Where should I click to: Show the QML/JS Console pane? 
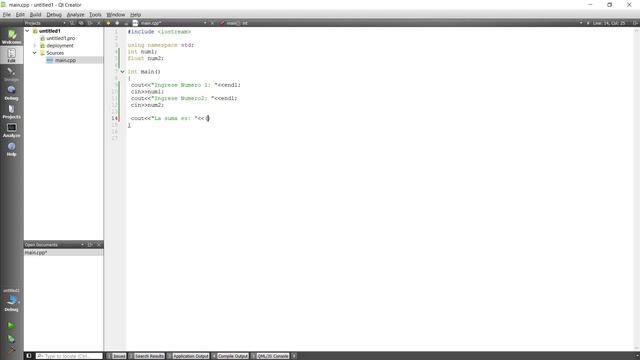tap(270, 356)
